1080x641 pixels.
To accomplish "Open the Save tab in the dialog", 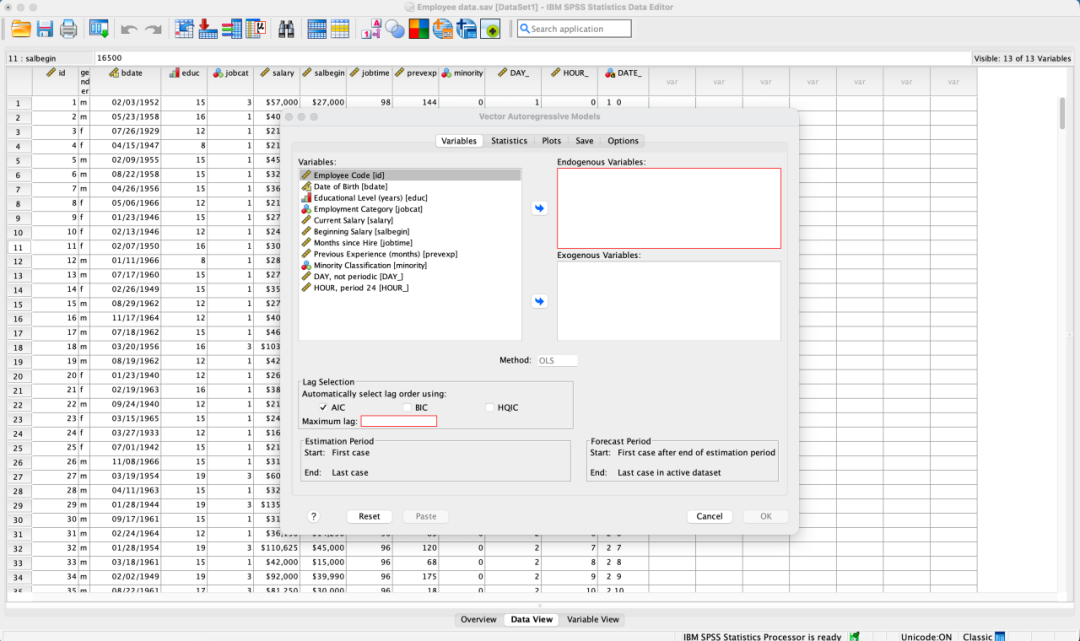I will (x=584, y=140).
